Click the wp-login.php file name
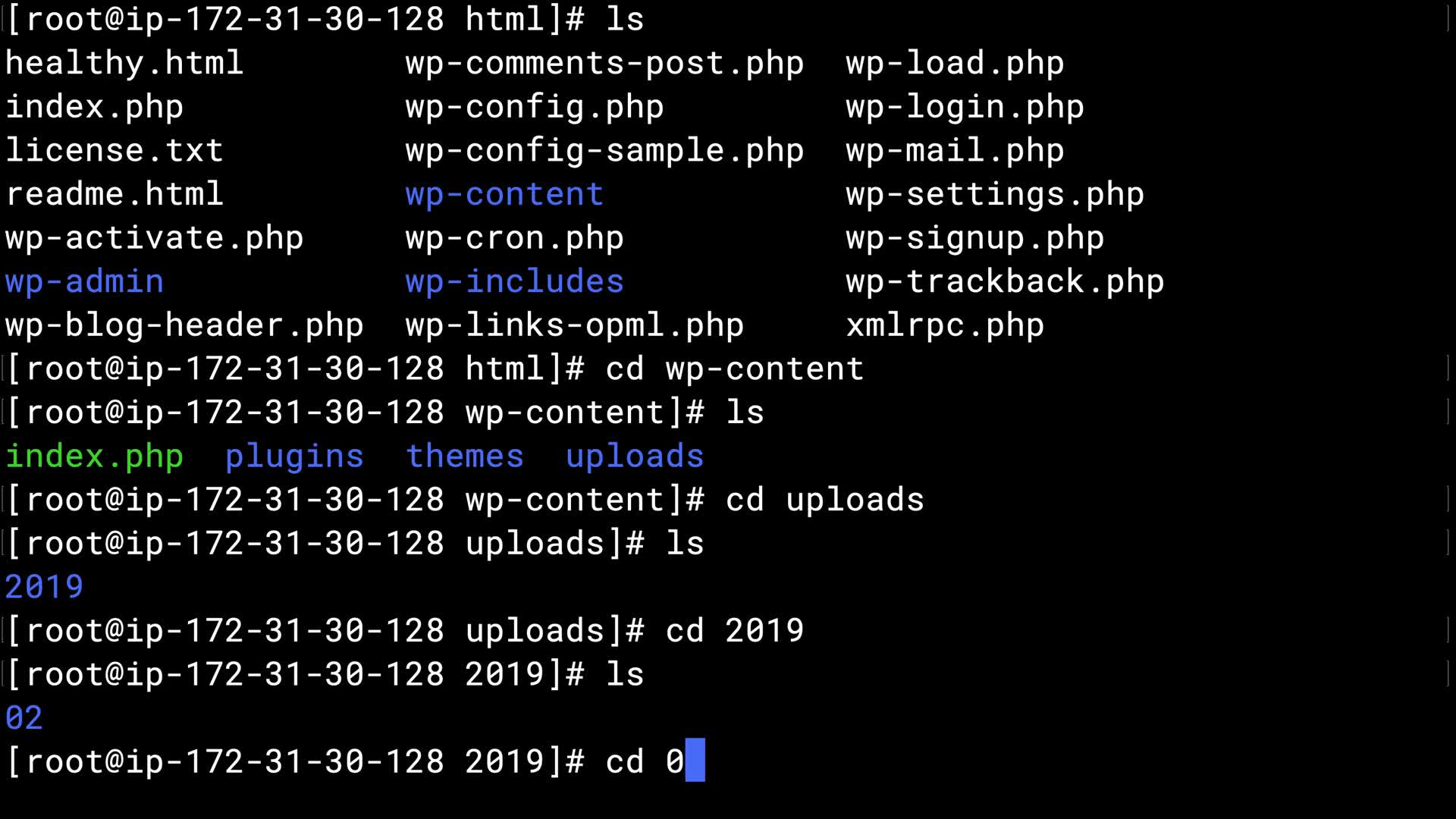This screenshot has height=819, width=1456. pyautogui.click(x=965, y=107)
